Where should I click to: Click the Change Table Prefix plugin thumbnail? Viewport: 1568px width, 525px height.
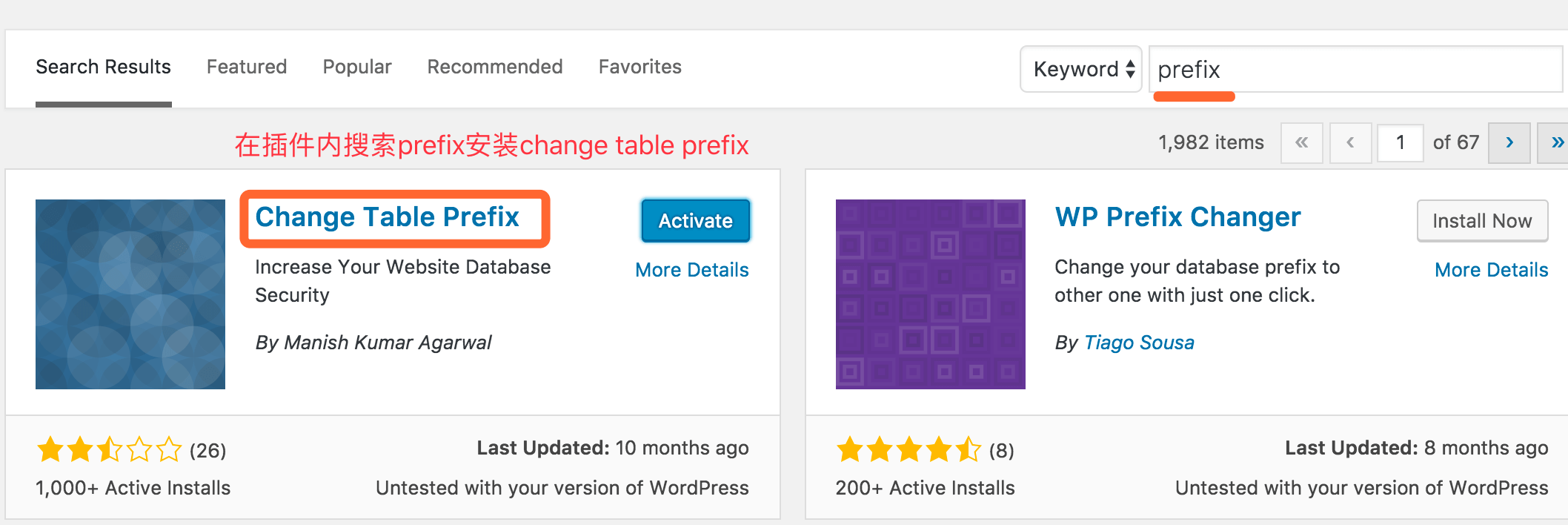[x=130, y=294]
